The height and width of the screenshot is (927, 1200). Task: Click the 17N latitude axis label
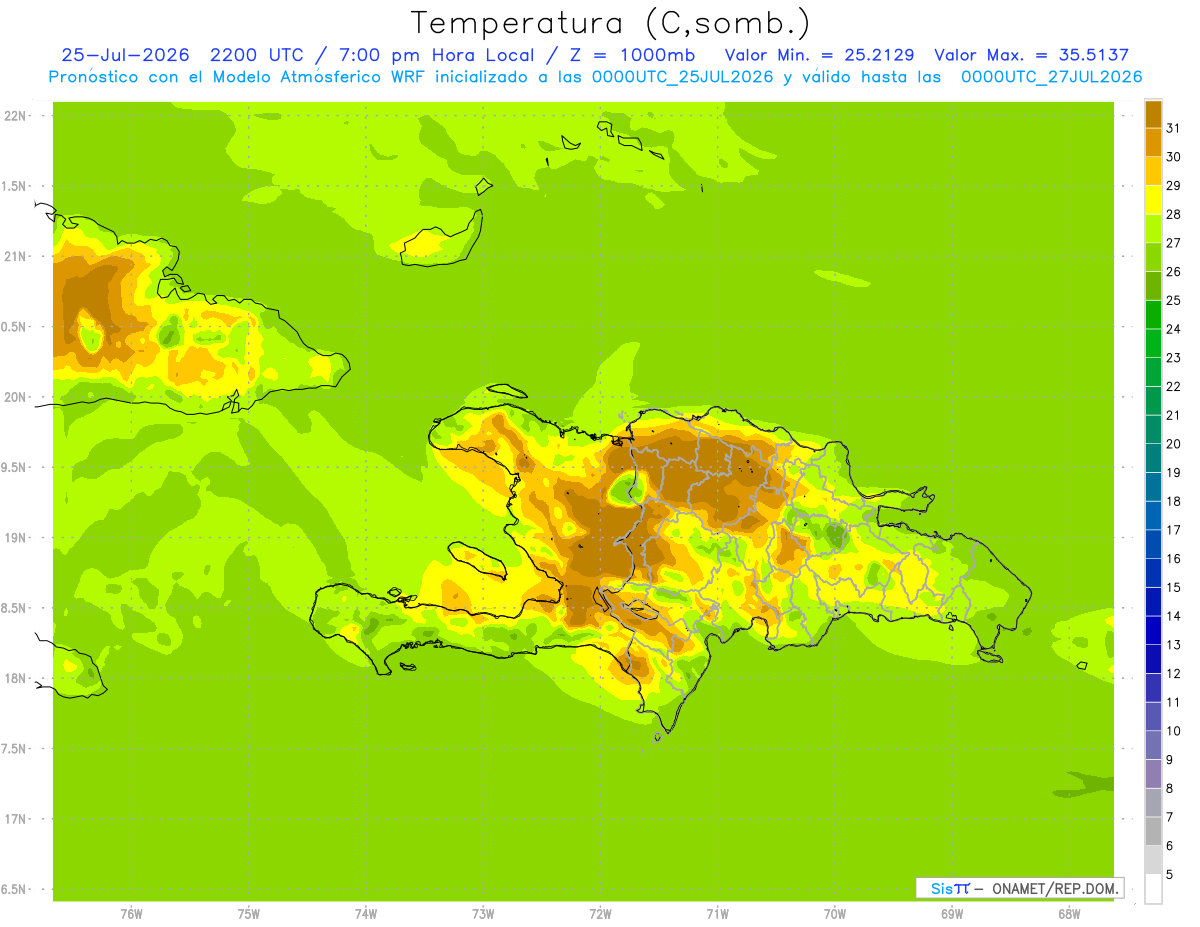pyautogui.click(x=16, y=819)
